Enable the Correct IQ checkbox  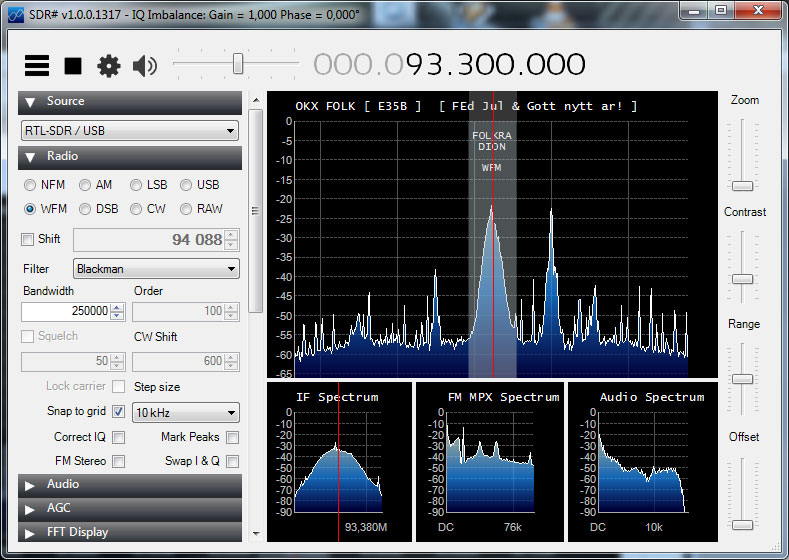tap(119, 437)
